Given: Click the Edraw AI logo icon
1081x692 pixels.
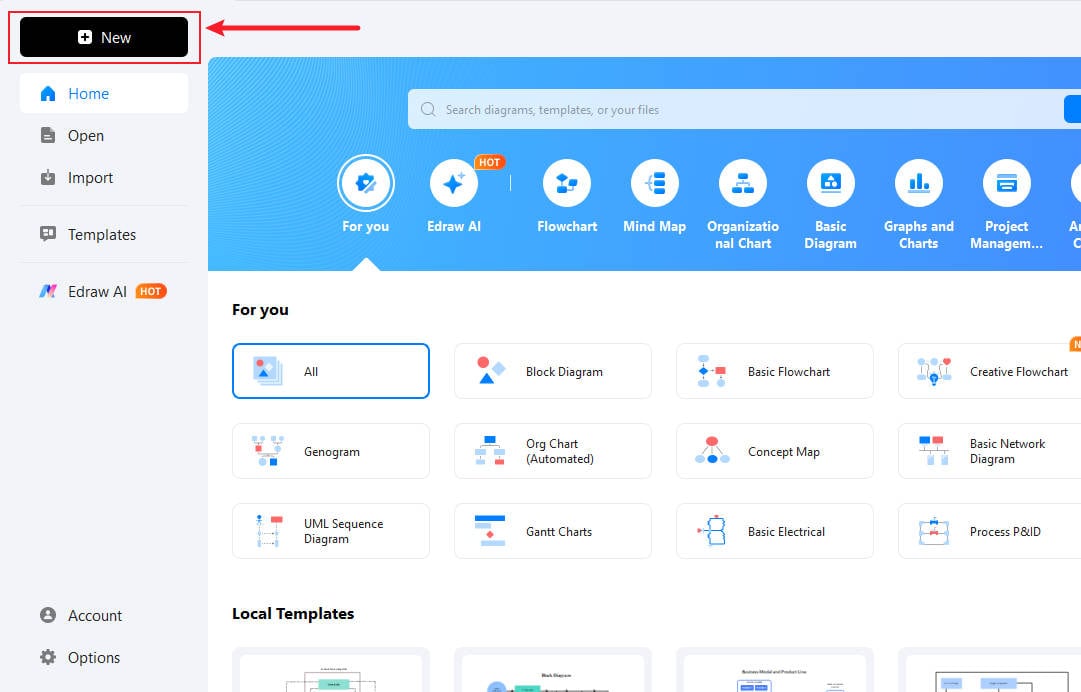Looking at the screenshot, I should pyautogui.click(x=48, y=291).
